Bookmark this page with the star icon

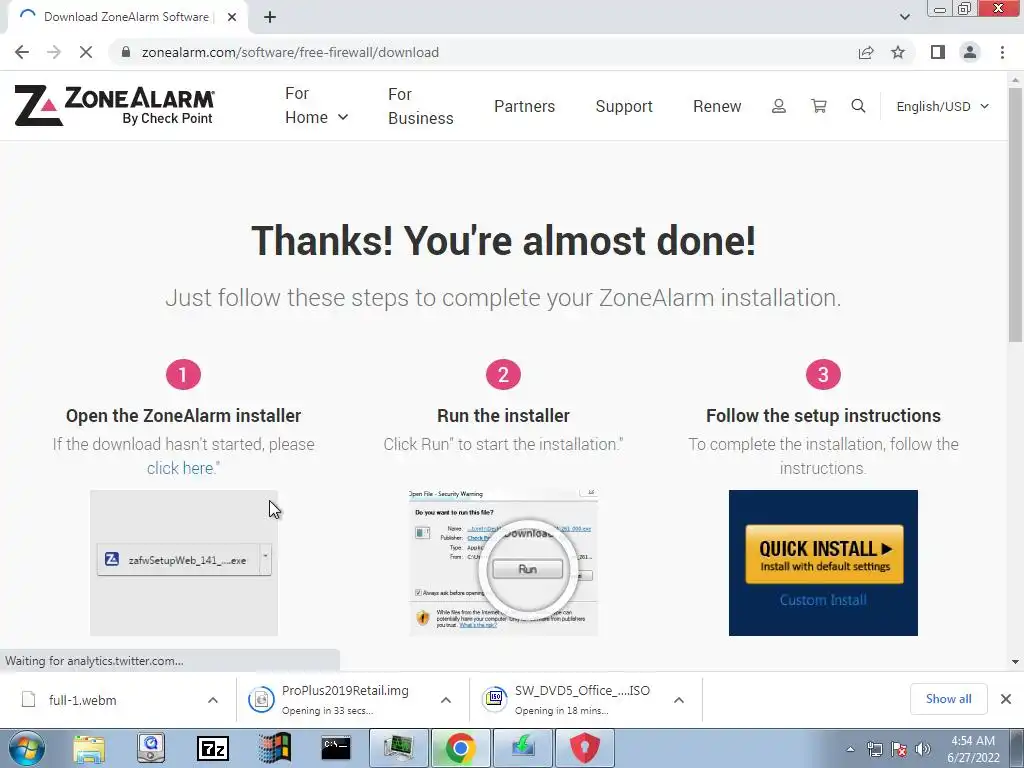point(898,52)
